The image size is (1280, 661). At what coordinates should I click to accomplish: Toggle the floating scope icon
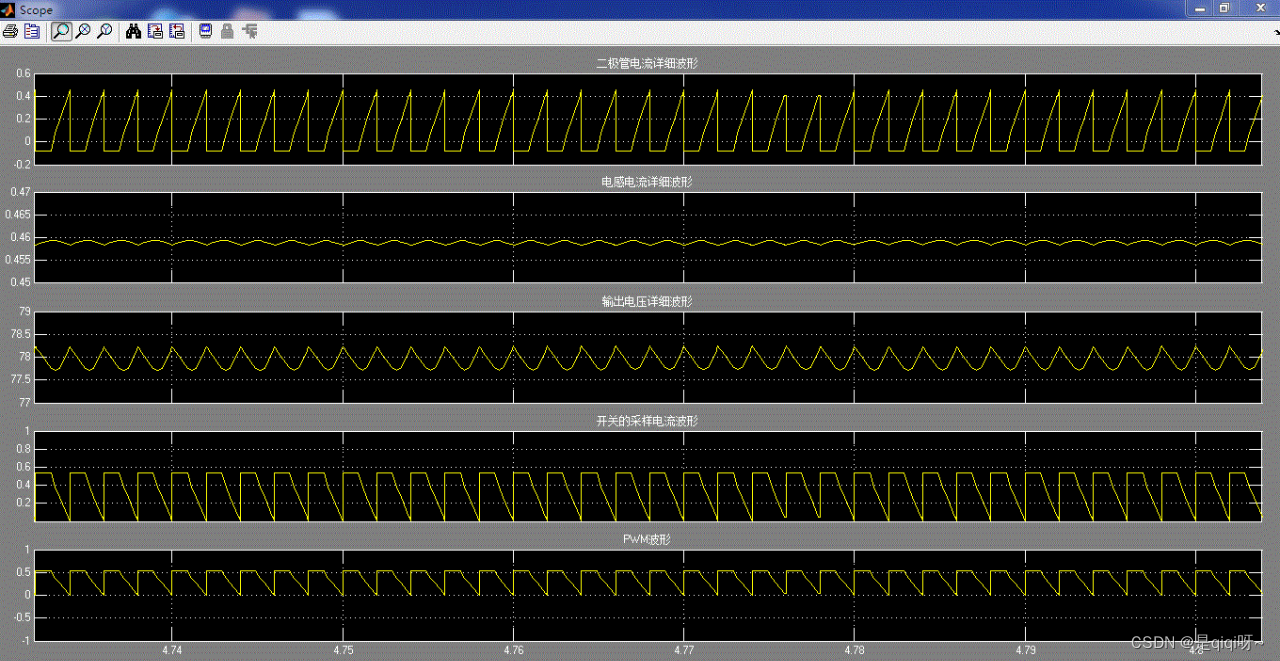205,31
